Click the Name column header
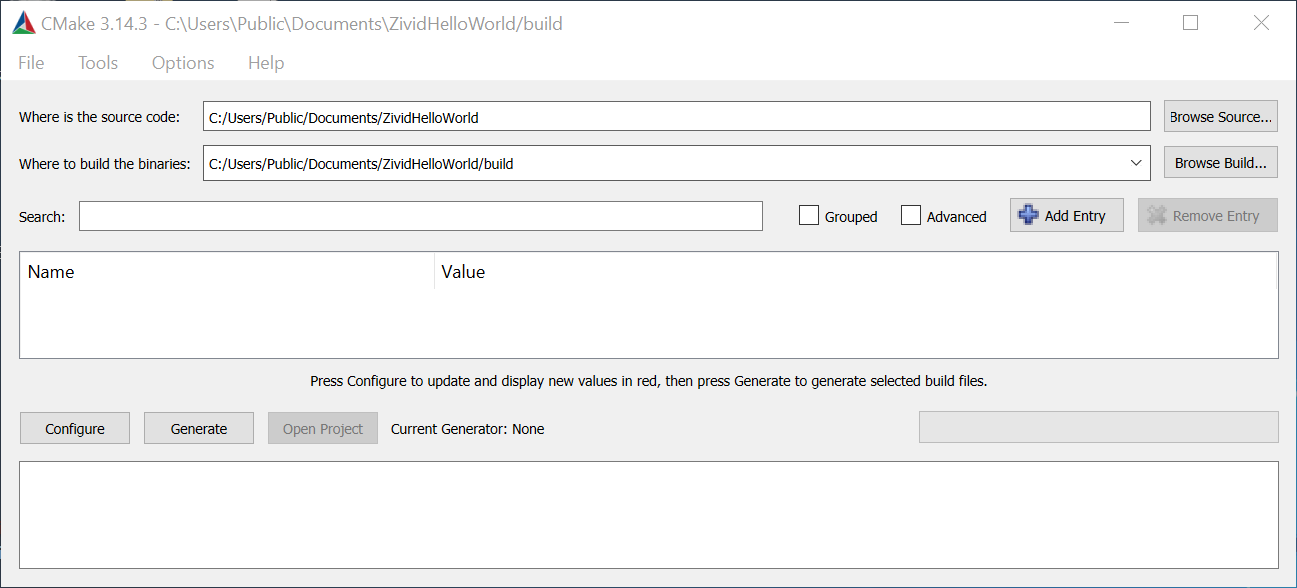This screenshot has width=1297, height=588. click(x=227, y=271)
